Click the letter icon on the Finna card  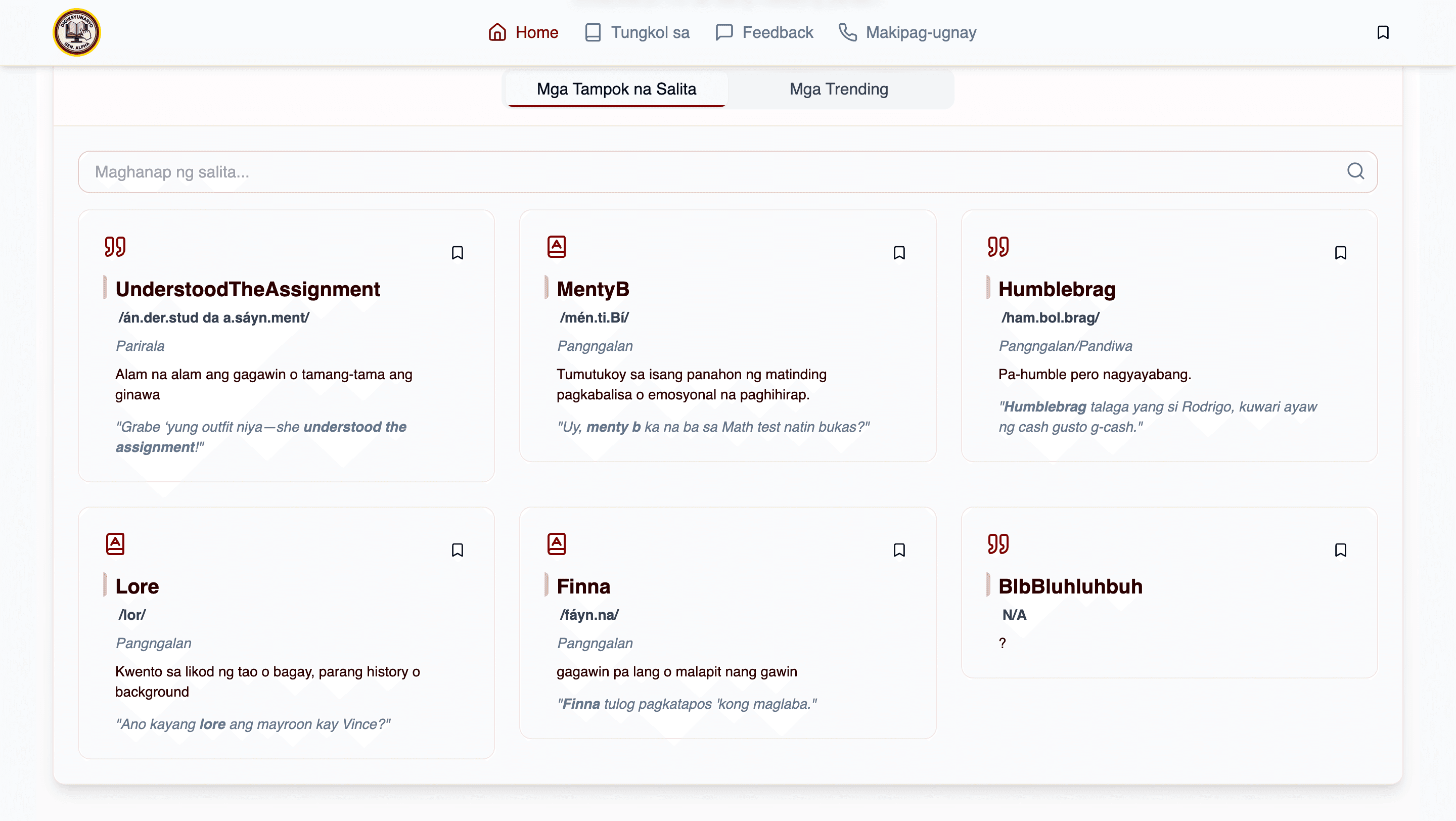coord(557,544)
